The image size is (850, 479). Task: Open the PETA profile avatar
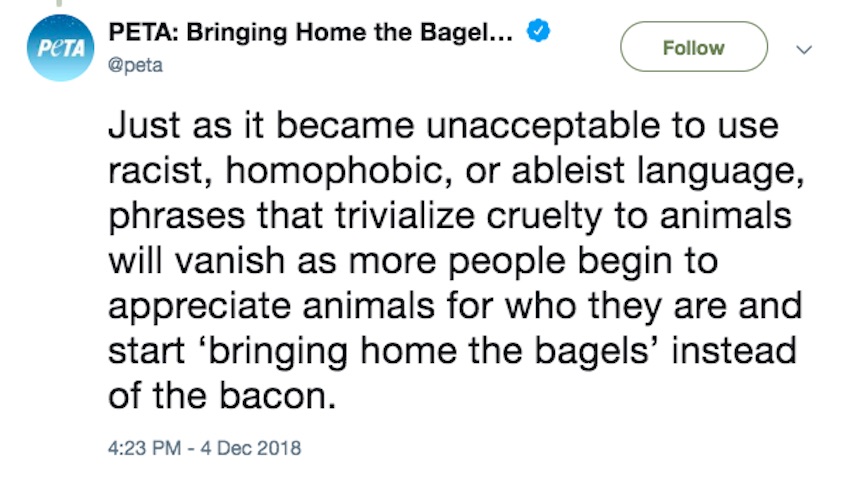pyautogui.click(x=60, y=48)
